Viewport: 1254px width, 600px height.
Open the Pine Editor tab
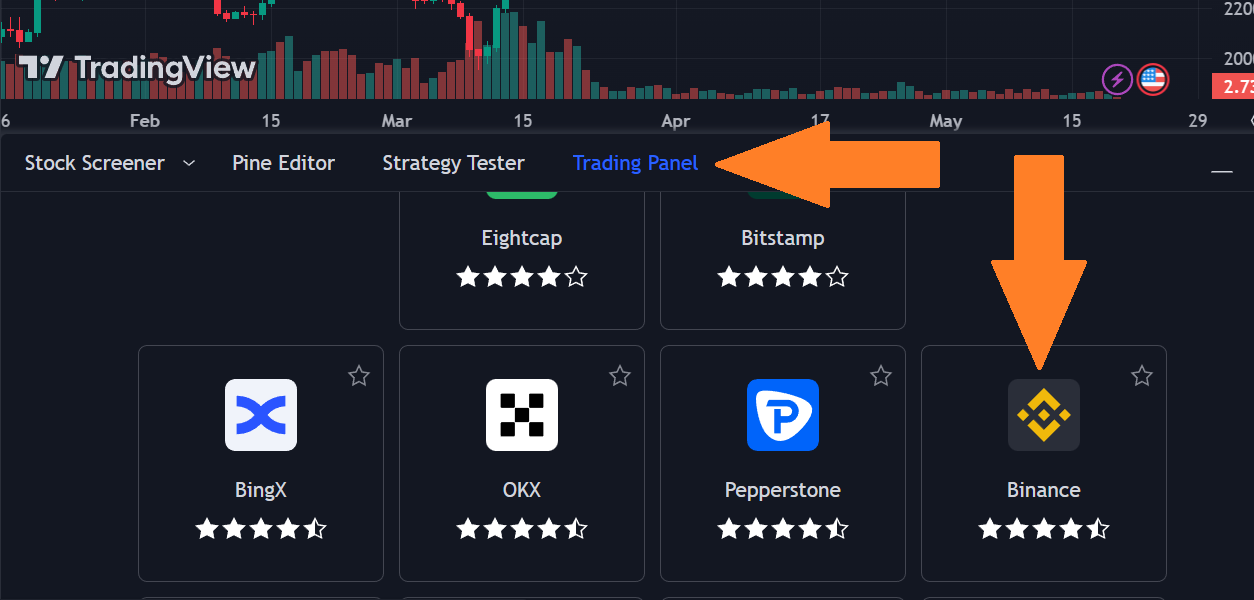pos(283,162)
